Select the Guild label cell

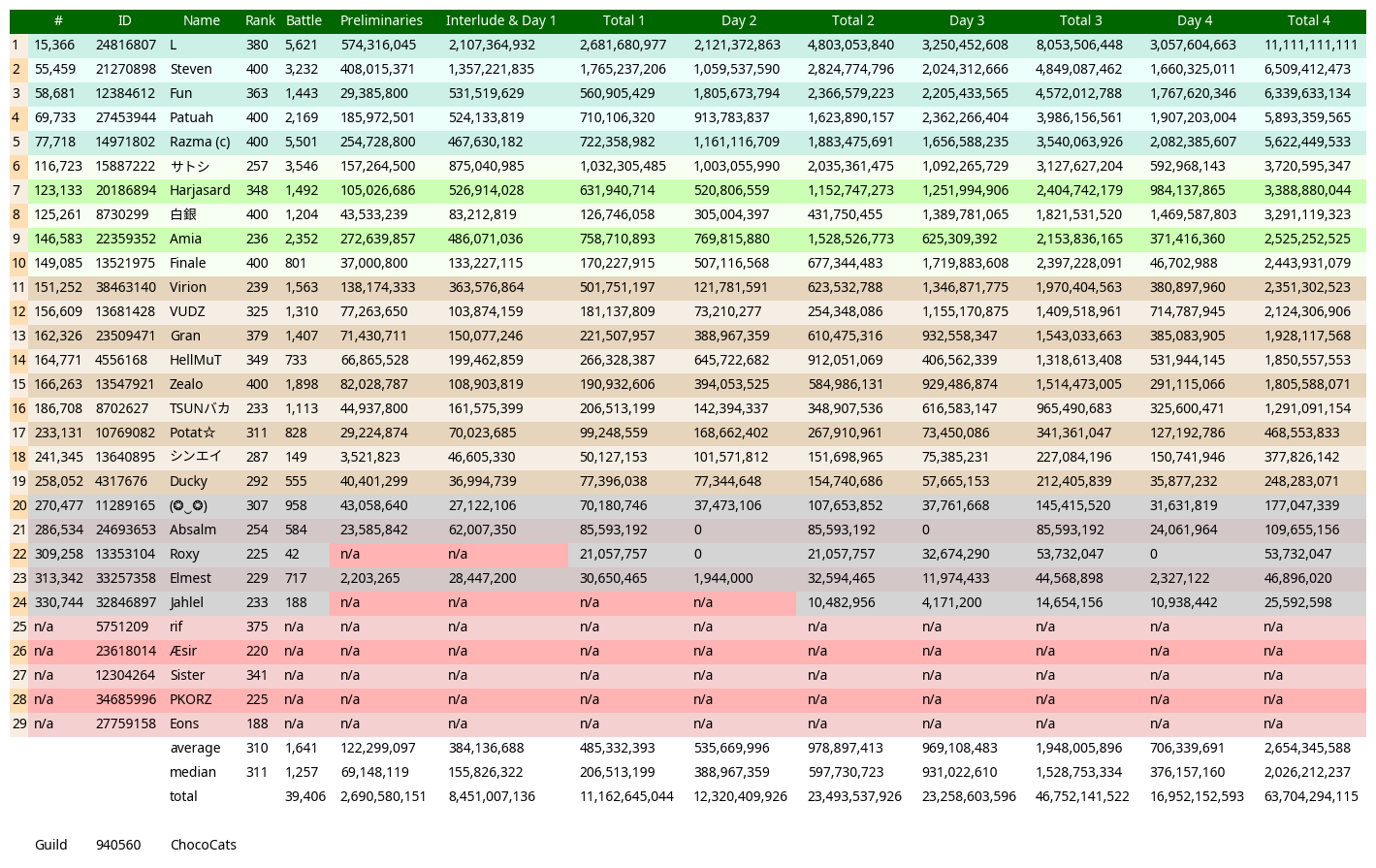coord(51,845)
